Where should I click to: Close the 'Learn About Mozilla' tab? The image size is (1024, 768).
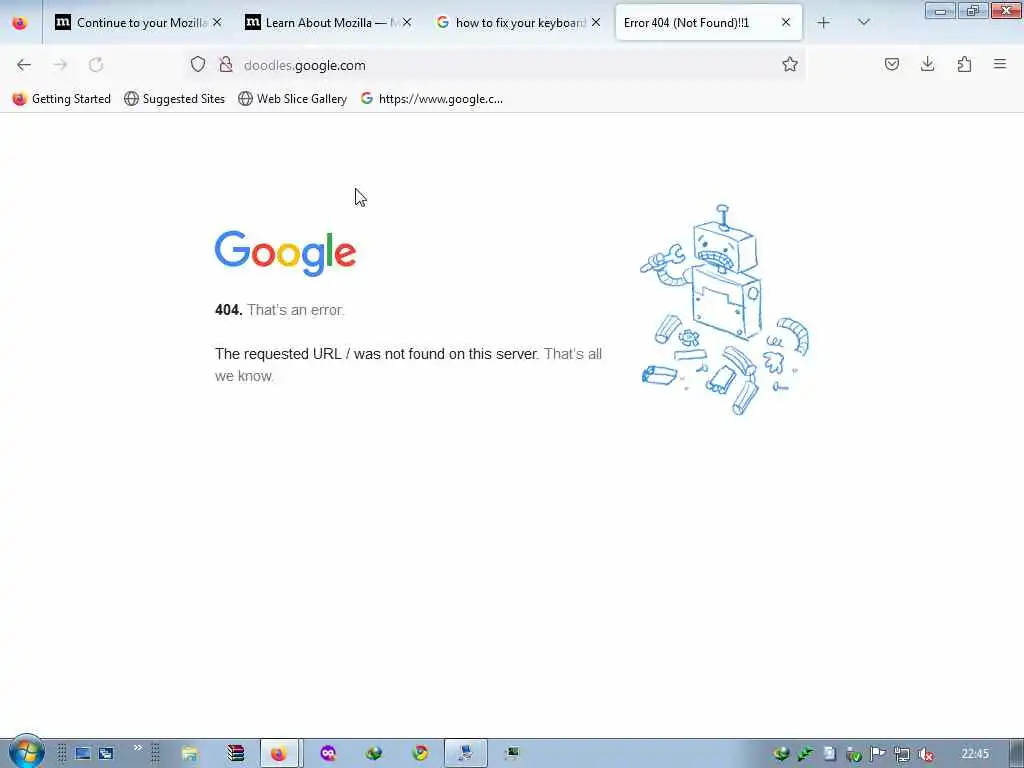(407, 23)
